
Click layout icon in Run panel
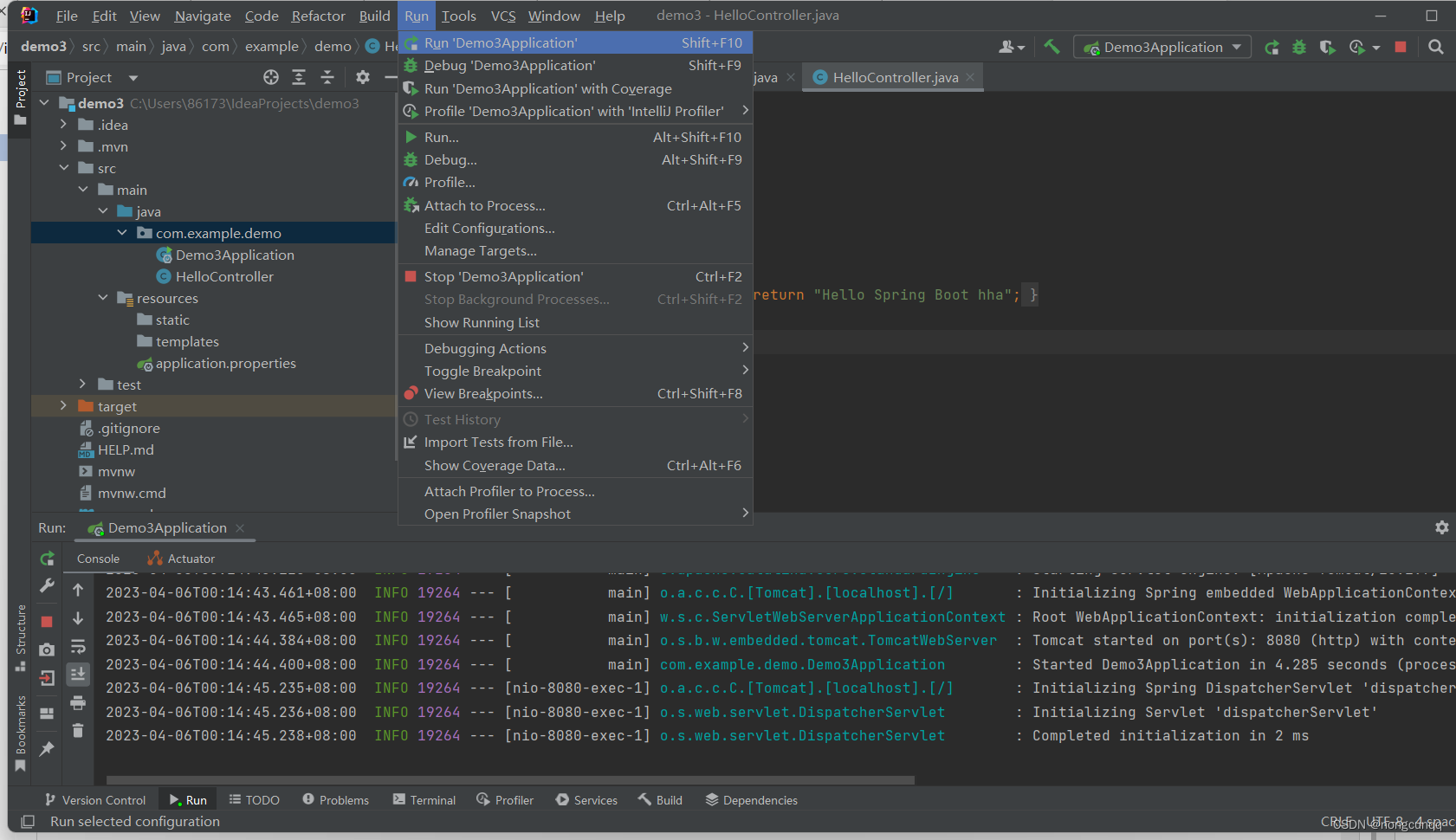tap(48, 713)
